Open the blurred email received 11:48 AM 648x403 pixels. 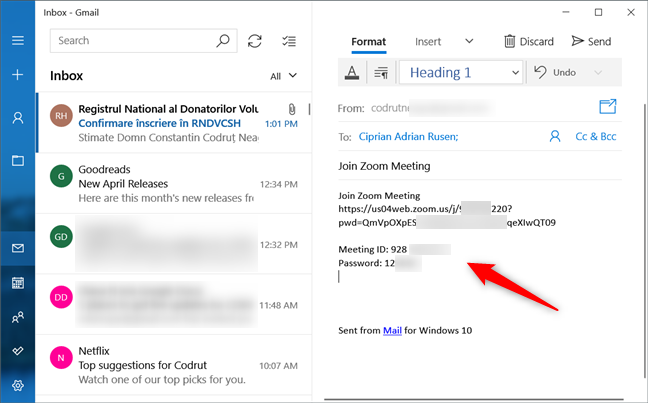point(174,305)
